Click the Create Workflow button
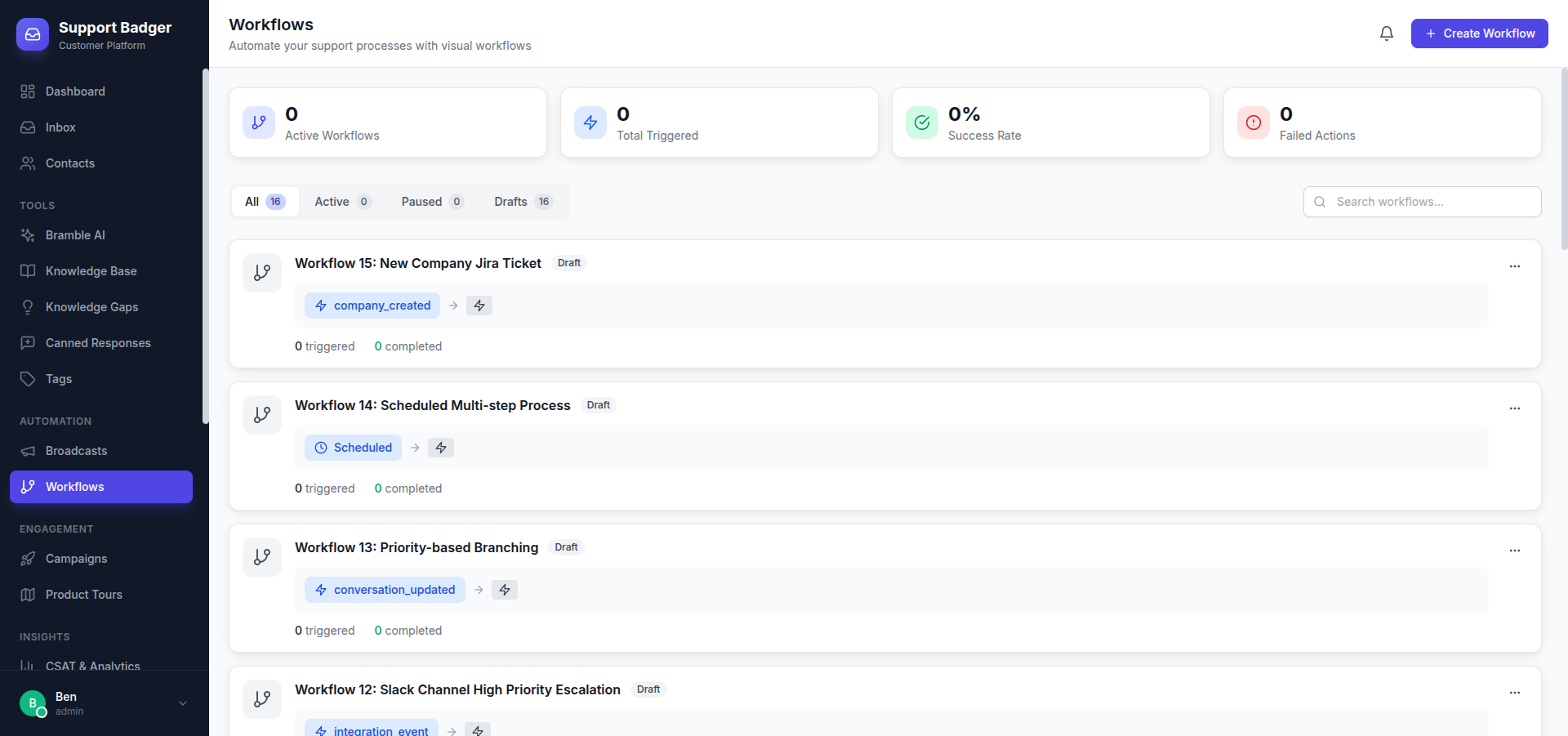The height and width of the screenshot is (736, 1568). (1479, 33)
